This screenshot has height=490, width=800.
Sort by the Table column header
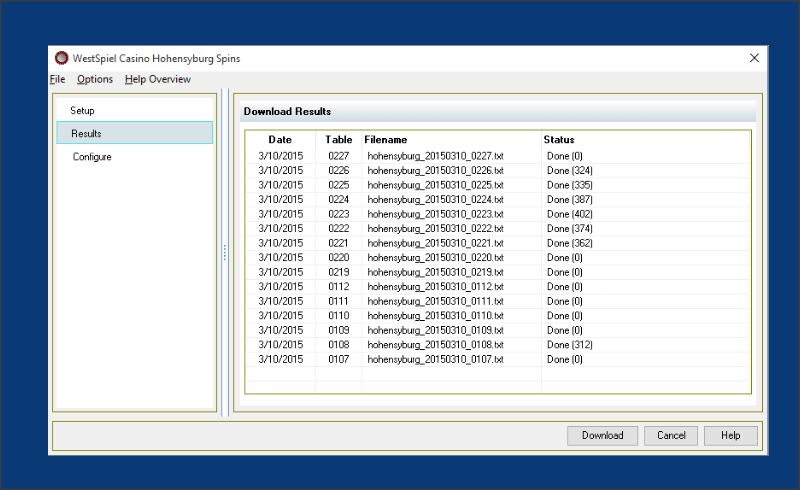tap(339, 139)
